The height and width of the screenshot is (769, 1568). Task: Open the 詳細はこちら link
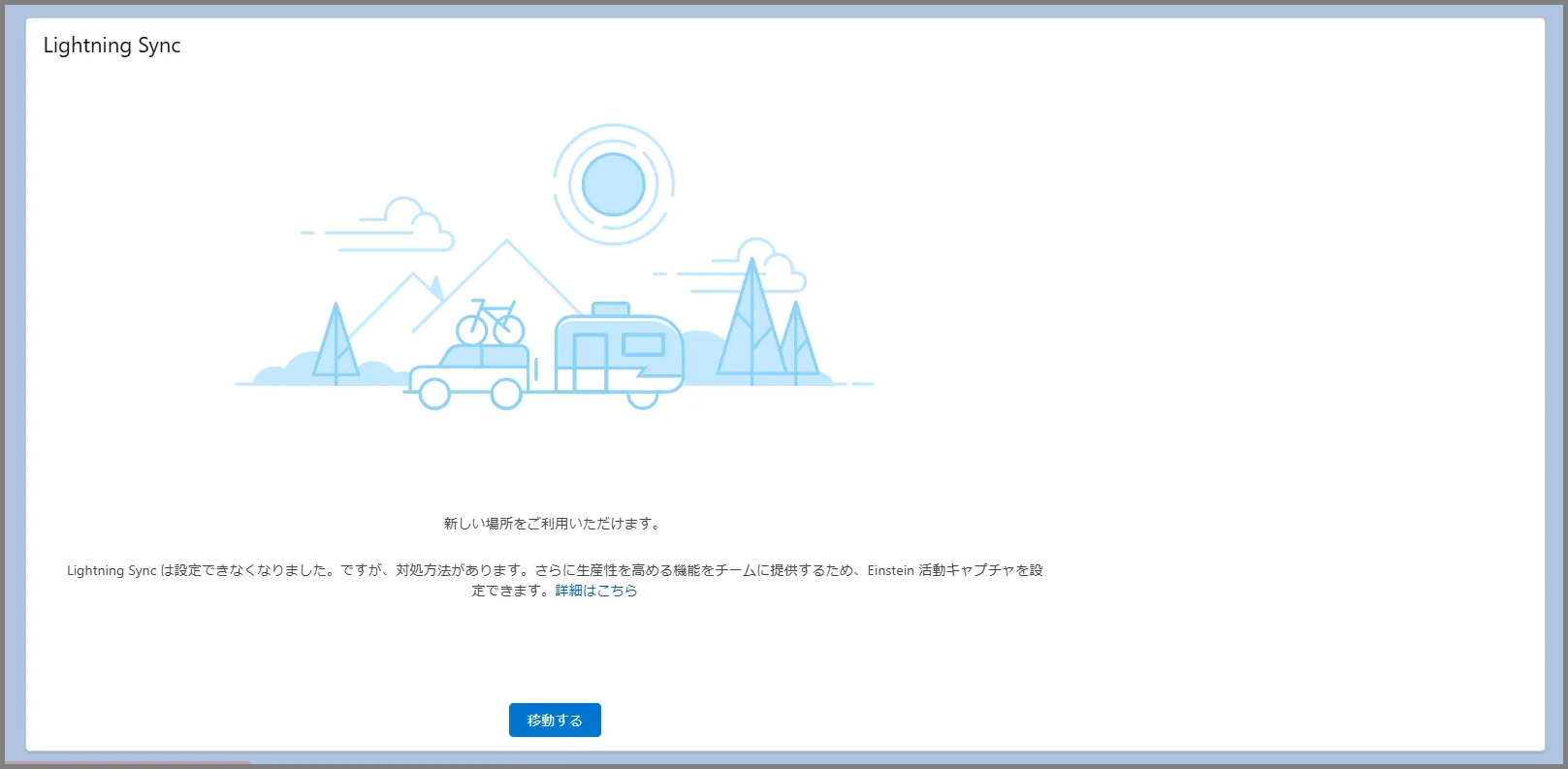tap(596, 591)
